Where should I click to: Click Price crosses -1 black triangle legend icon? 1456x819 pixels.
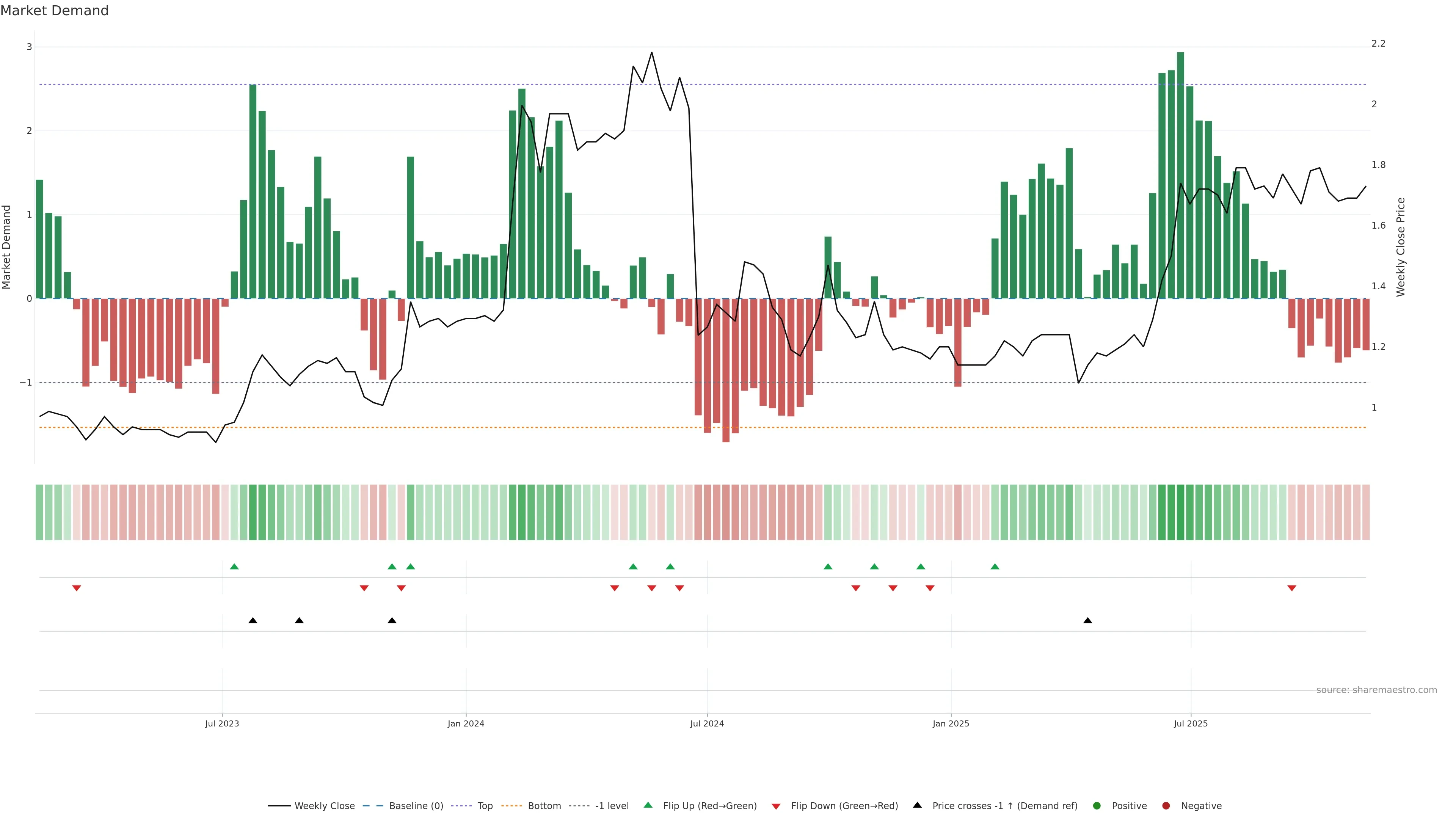[917, 805]
